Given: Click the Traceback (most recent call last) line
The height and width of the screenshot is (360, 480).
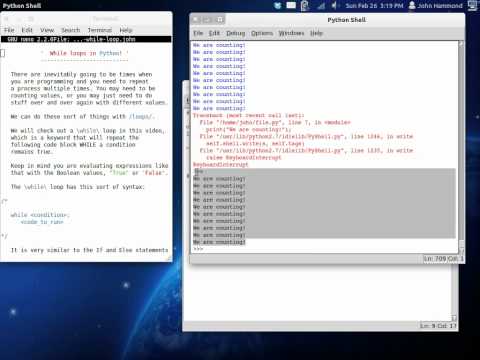Looking at the screenshot, I should tap(248, 115).
